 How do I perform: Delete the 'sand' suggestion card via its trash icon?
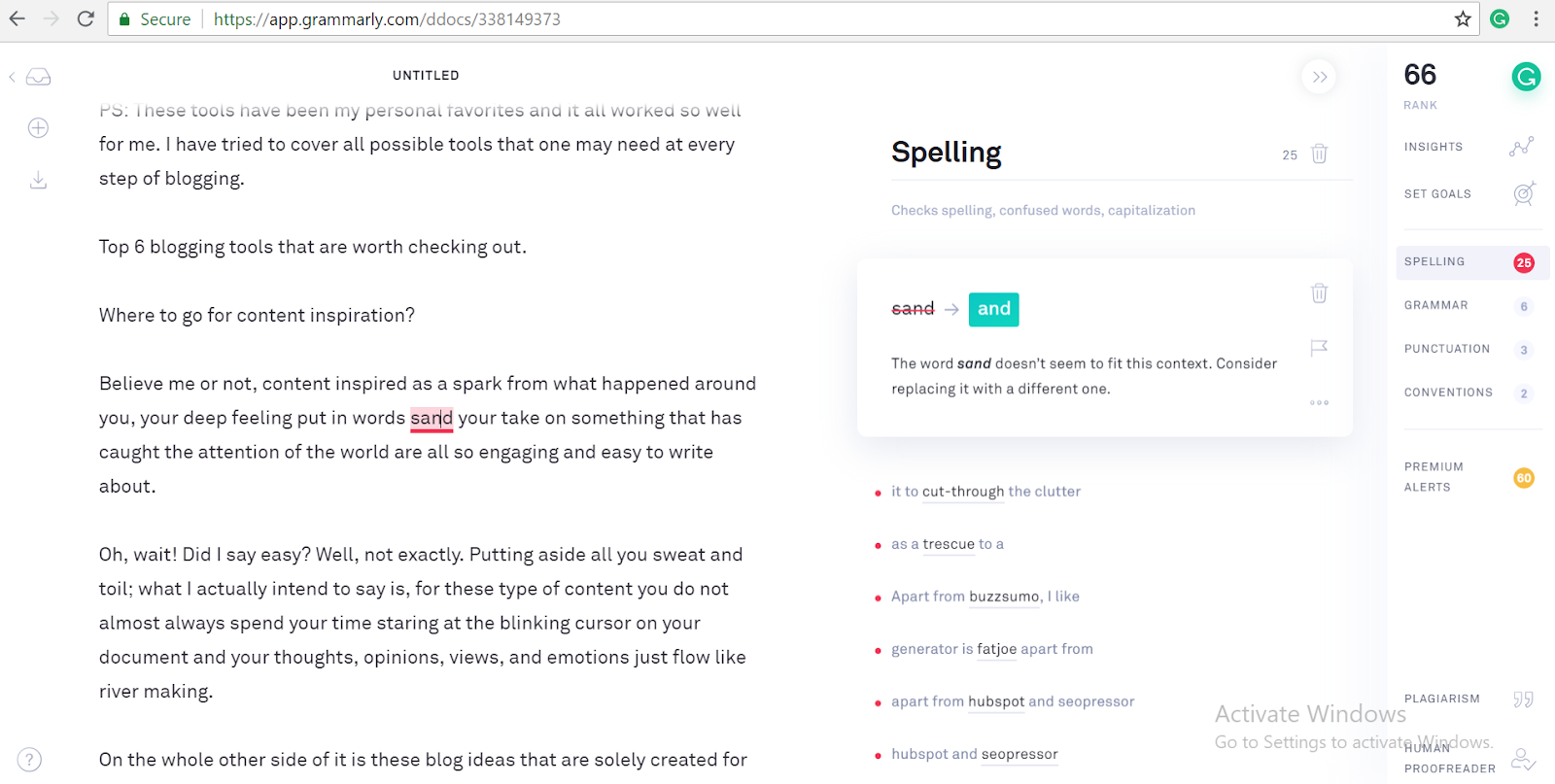[1319, 293]
